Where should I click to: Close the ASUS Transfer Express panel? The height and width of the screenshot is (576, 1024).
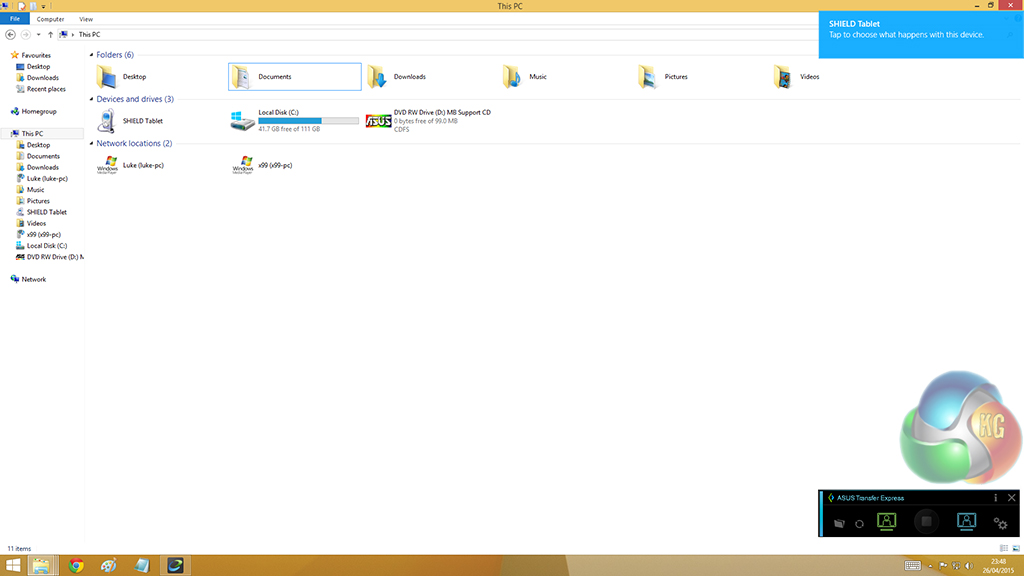click(1012, 498)
